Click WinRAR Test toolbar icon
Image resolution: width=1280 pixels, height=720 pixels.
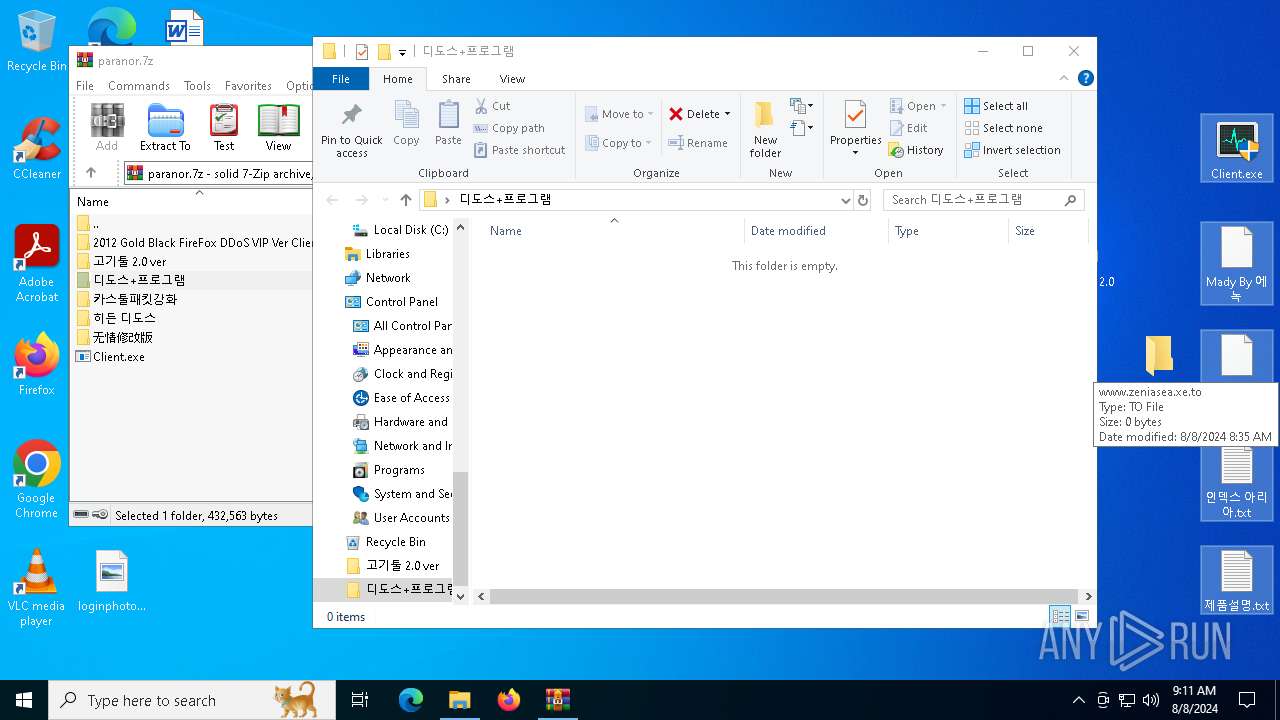pyautogui.click(x=224, y=127)
